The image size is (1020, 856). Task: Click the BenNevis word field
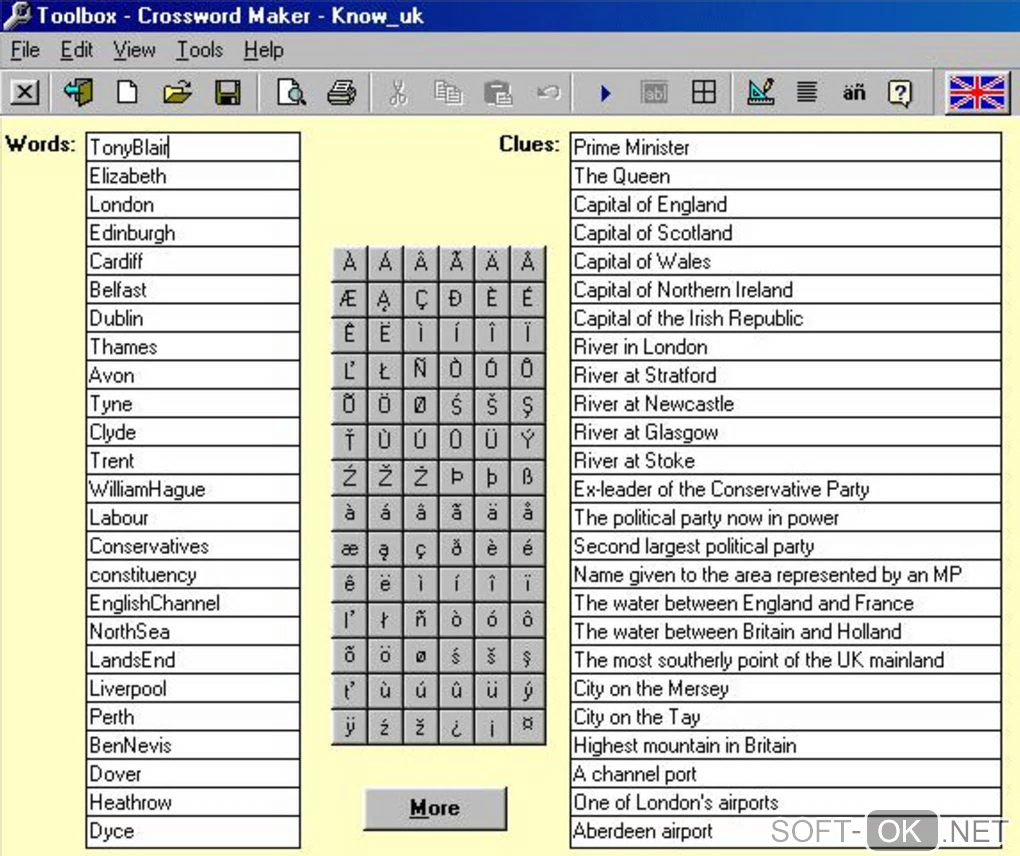coord(193,745)
